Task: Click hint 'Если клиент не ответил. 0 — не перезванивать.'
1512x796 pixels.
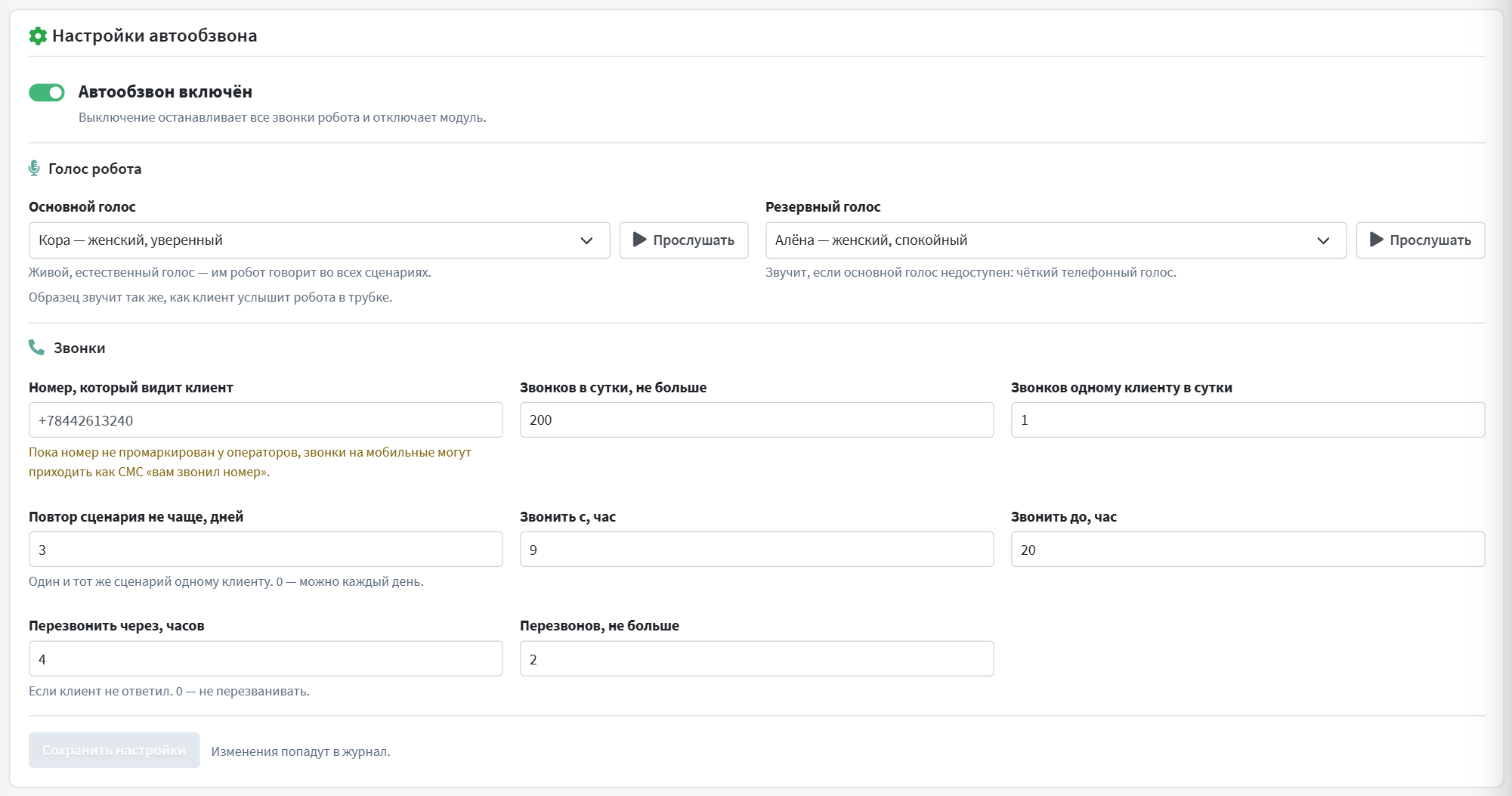Action: [169, 691]
